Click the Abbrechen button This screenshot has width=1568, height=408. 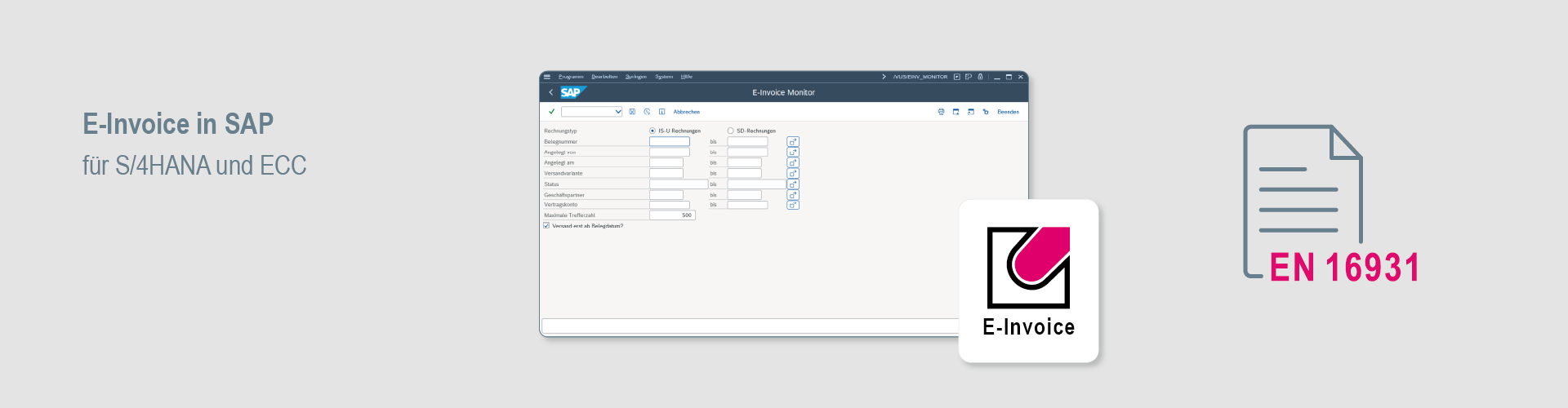687,112
